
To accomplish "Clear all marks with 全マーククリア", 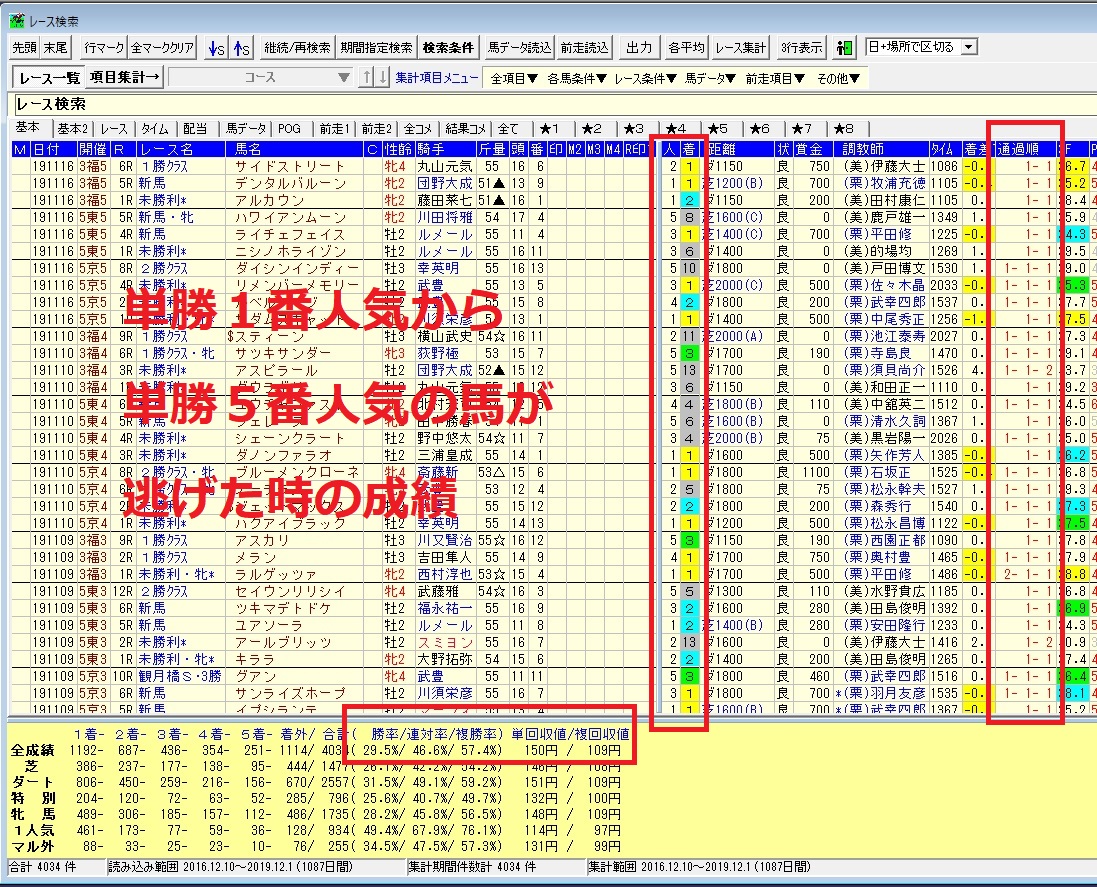I will click(x=162, y=48).
